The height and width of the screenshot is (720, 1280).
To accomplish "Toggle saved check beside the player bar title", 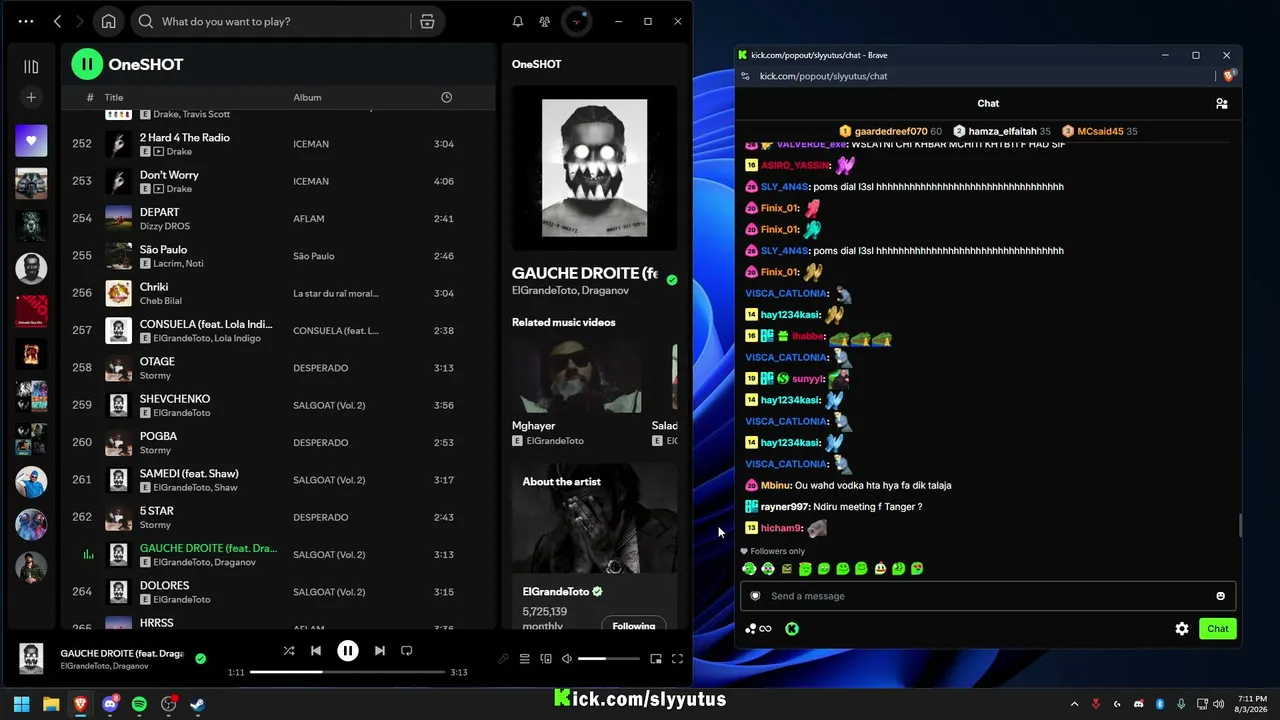I will [201, 658].
